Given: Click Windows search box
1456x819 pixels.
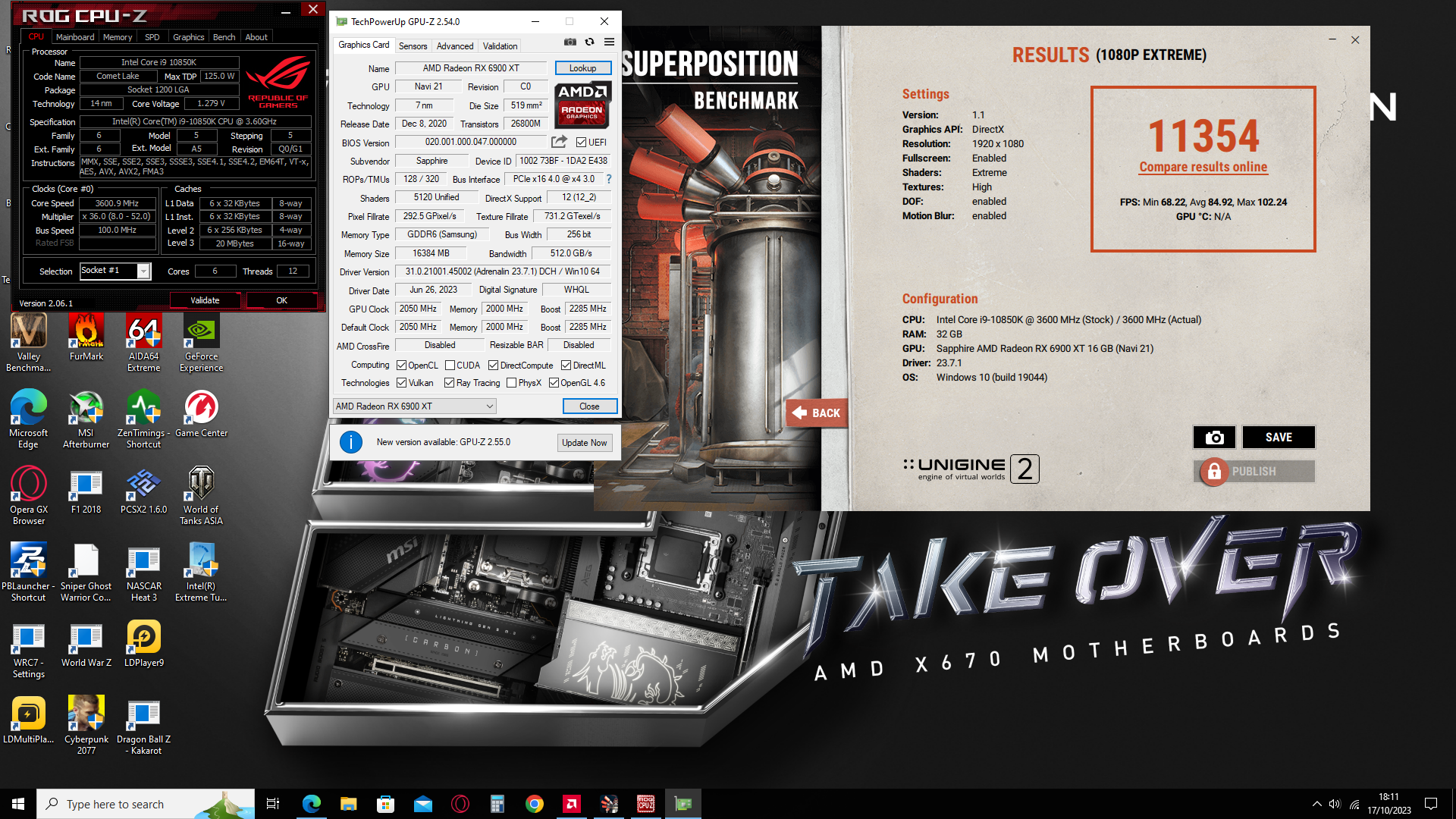Looking at the screenshot, I should tap(146, 804).
